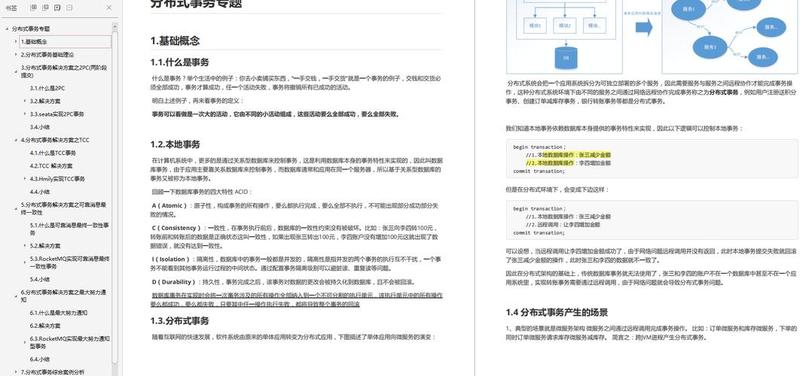
Task: Jump to bookmark 6.1.什么是最大努力通知
Action: click(x=58, y=313)
